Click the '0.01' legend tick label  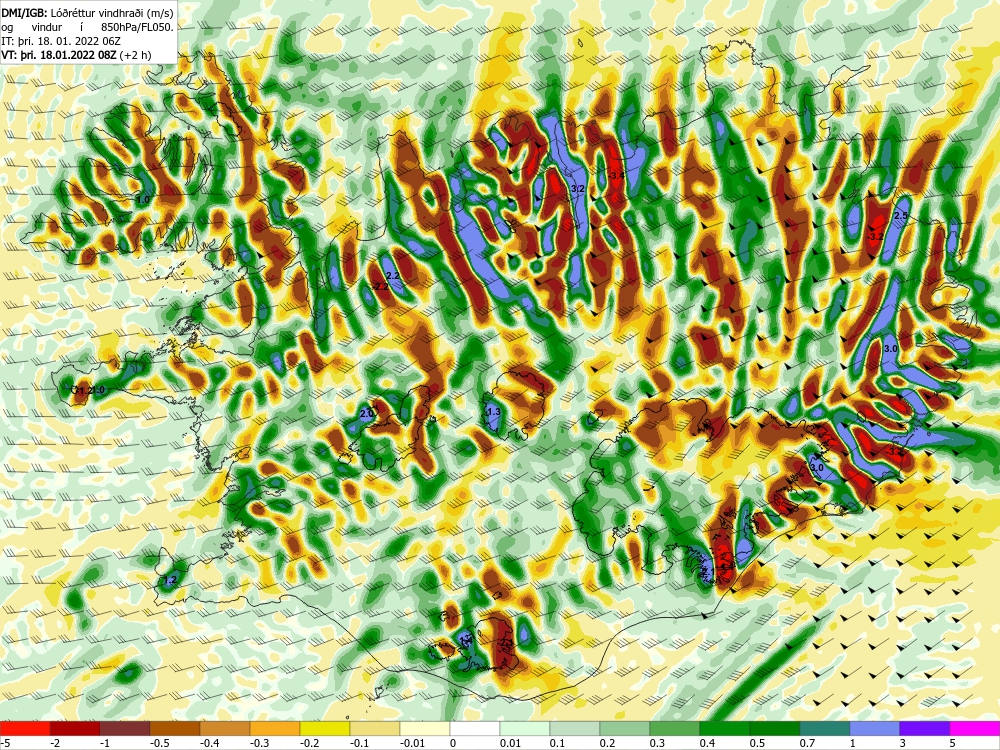pos(510,743)
